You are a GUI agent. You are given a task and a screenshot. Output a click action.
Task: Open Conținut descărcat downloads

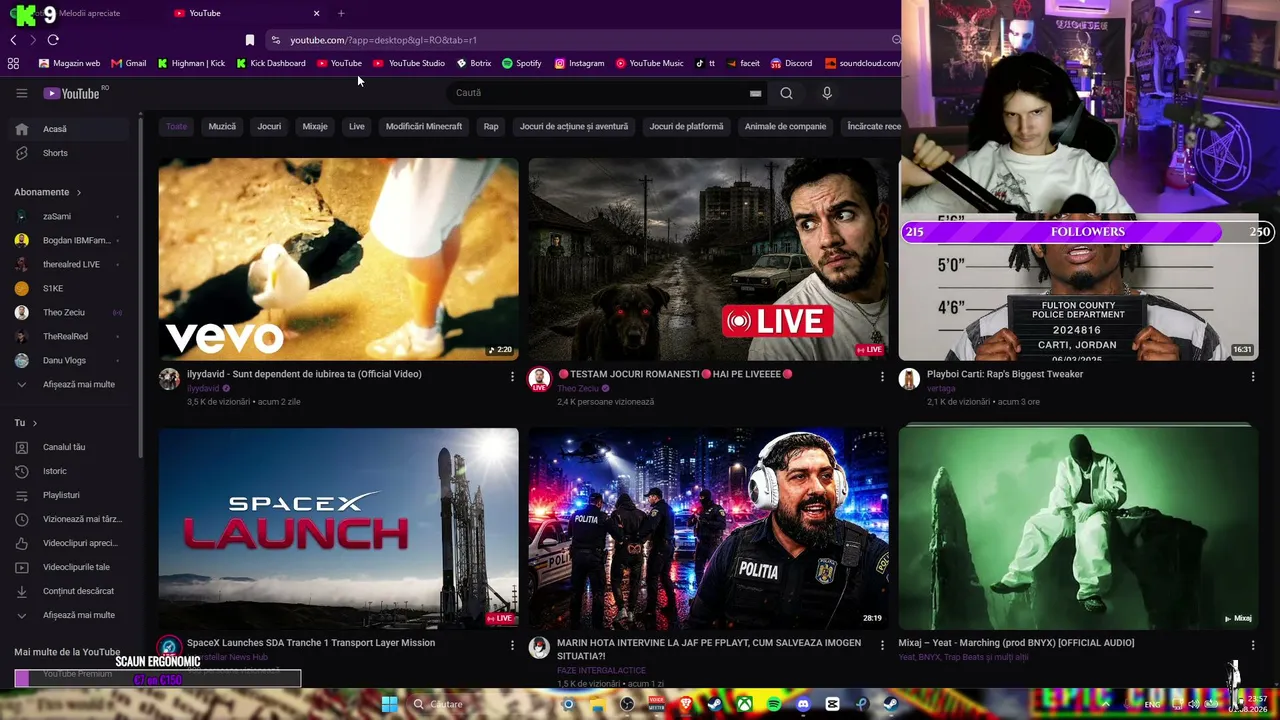click(x=70, y=591)
